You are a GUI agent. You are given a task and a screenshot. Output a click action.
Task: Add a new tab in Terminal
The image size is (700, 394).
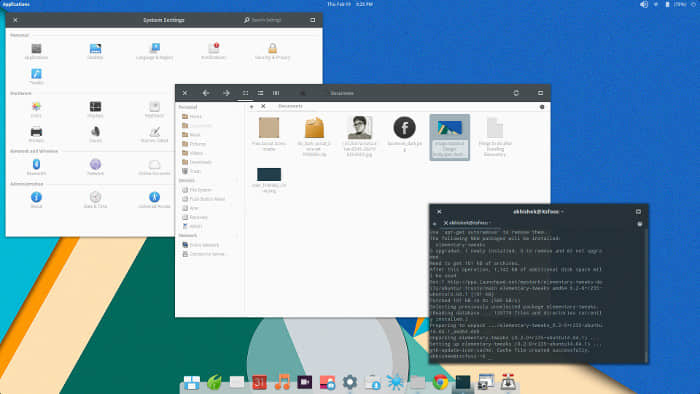(434, 223)
